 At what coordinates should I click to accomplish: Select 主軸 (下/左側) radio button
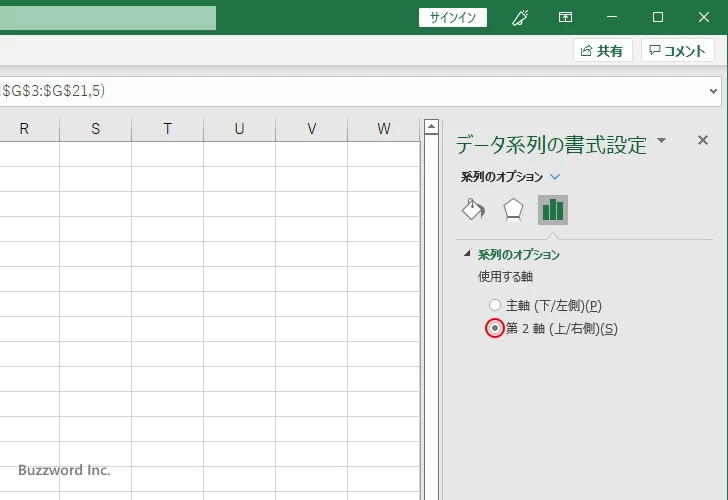(495, 305)
